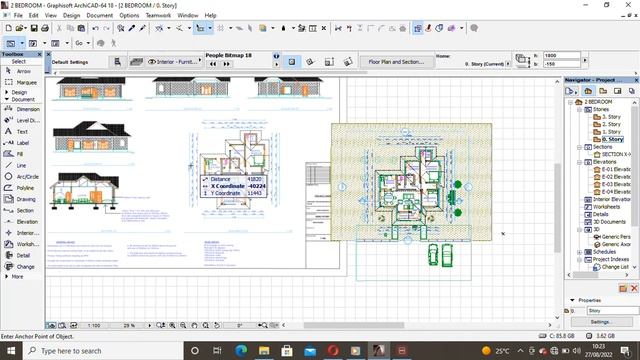The height and width of the screenshot is (360, 640).
Task: Collapse the Stories tree node
Action: tap(579, 109)
